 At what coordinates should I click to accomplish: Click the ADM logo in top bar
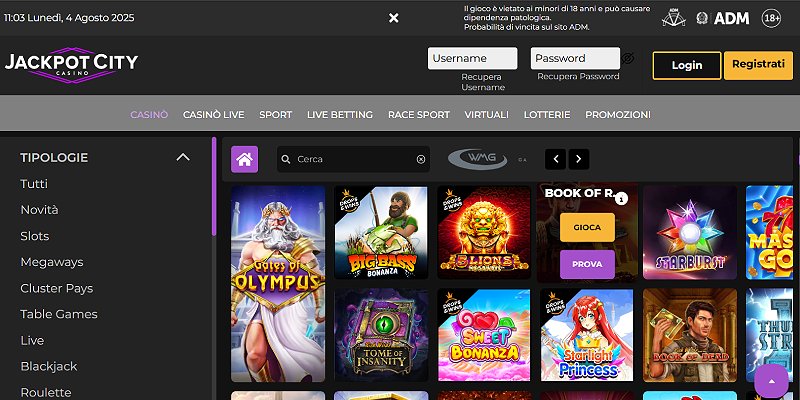click(x=731, y=18)
